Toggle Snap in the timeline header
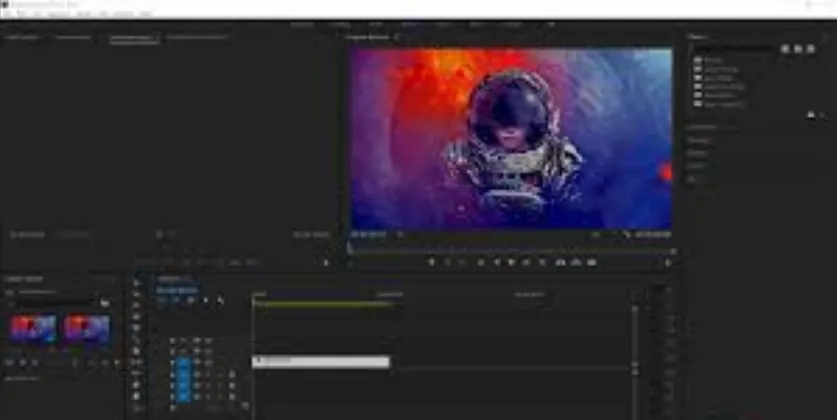 point(176,300)
